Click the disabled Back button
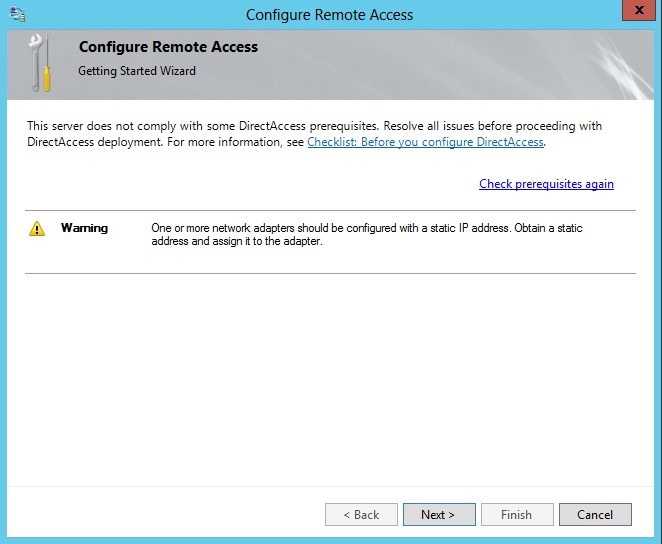 coord(361,514)
